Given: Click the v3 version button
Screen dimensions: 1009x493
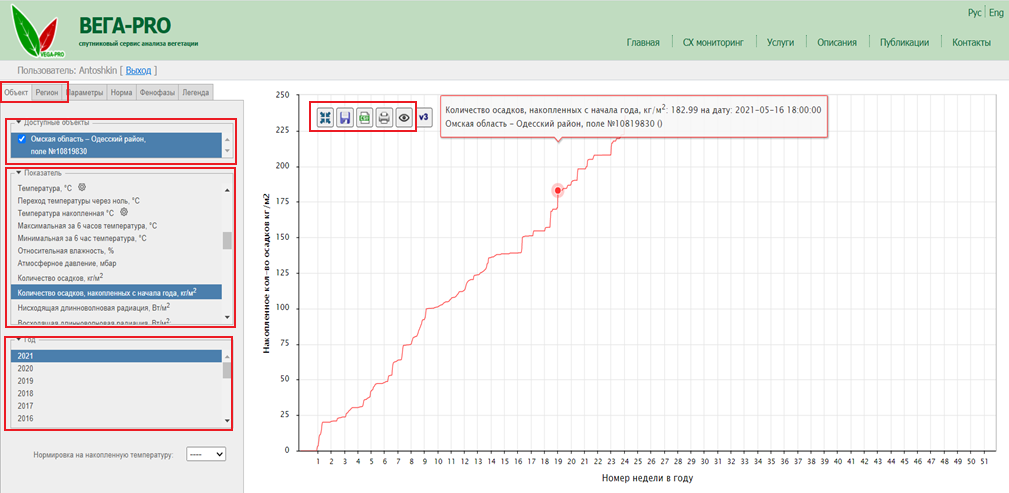Looking at the screenshot, I should (x=423, y=117).
